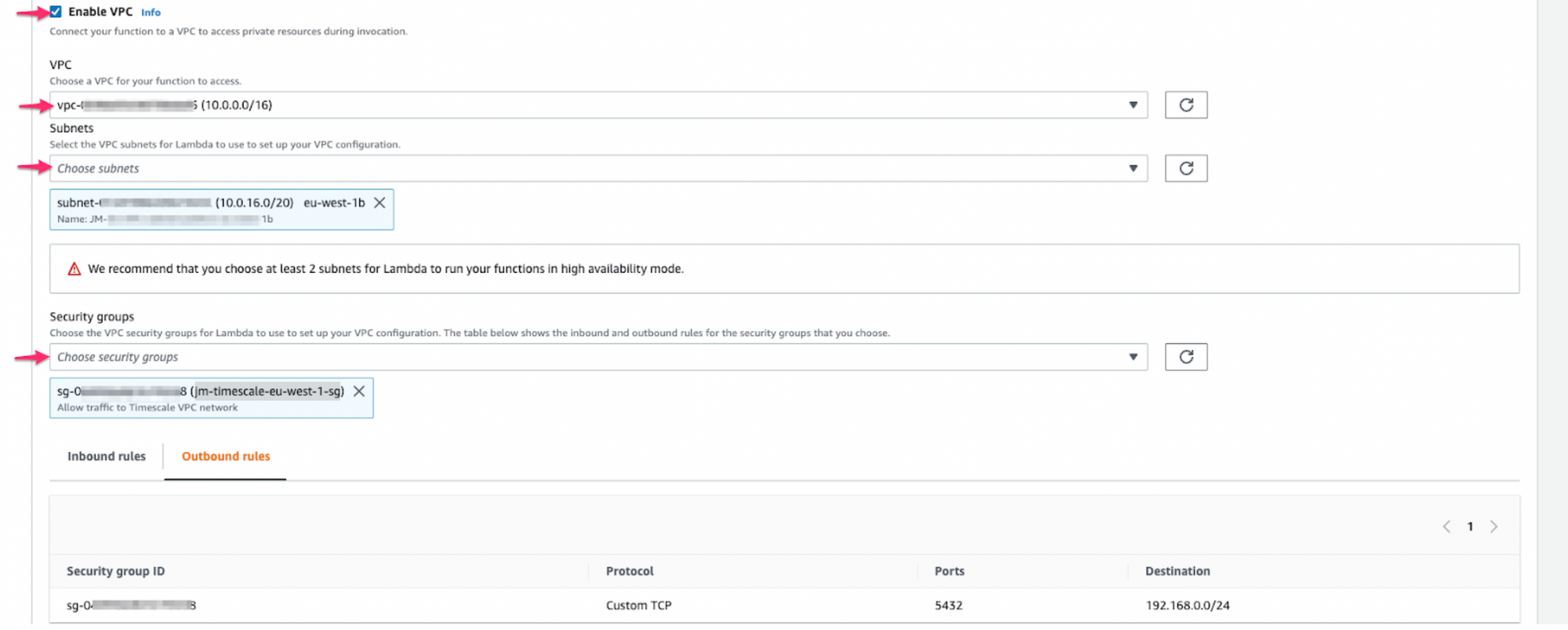Uncheck the Enable VPC checkbox
Screen dimensions: 1568x630
click(x=56, y=12)
